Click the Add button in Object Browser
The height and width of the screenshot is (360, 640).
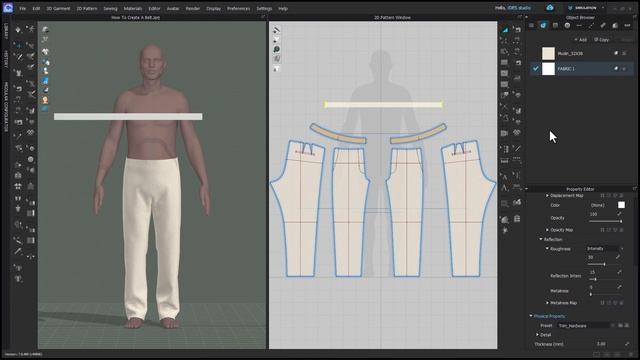point(581,40)
